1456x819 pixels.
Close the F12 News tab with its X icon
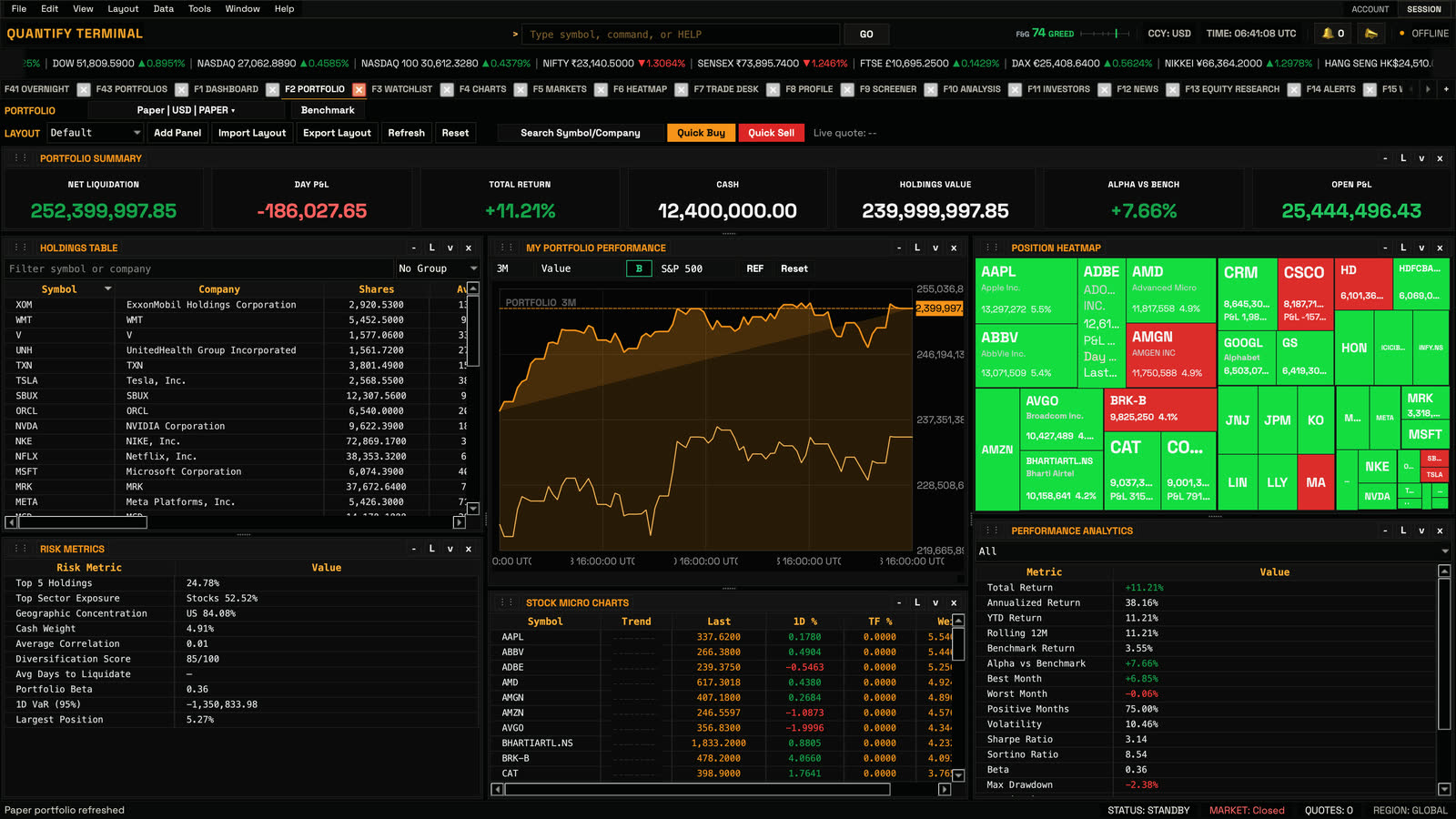coord(1172,89)
